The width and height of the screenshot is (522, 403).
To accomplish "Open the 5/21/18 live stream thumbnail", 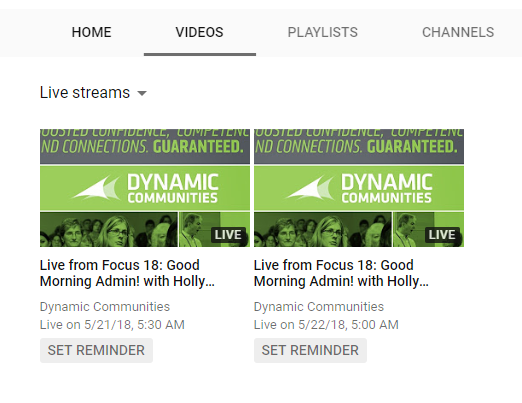I will 145,188.
